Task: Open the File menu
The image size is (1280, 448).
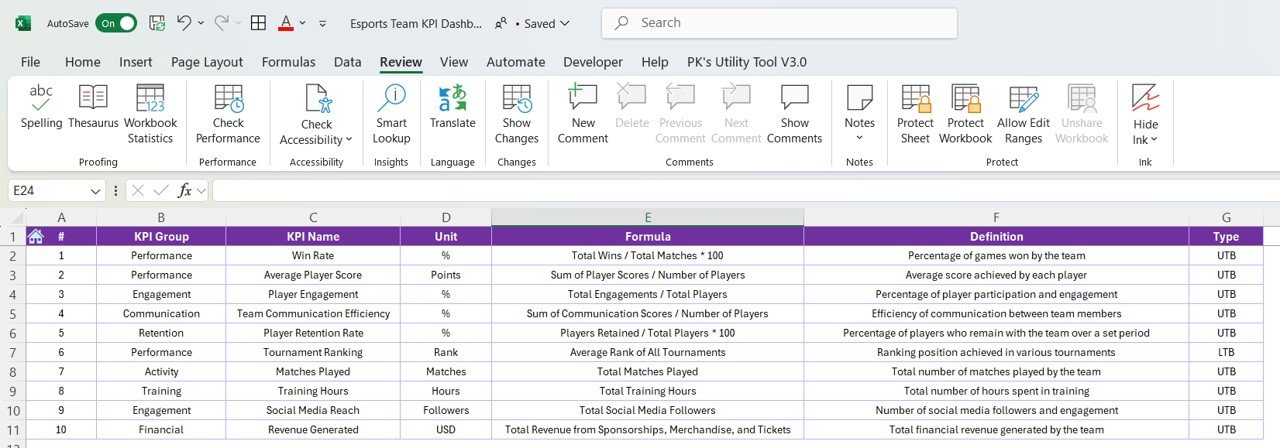Action: (x=31, y=62)
